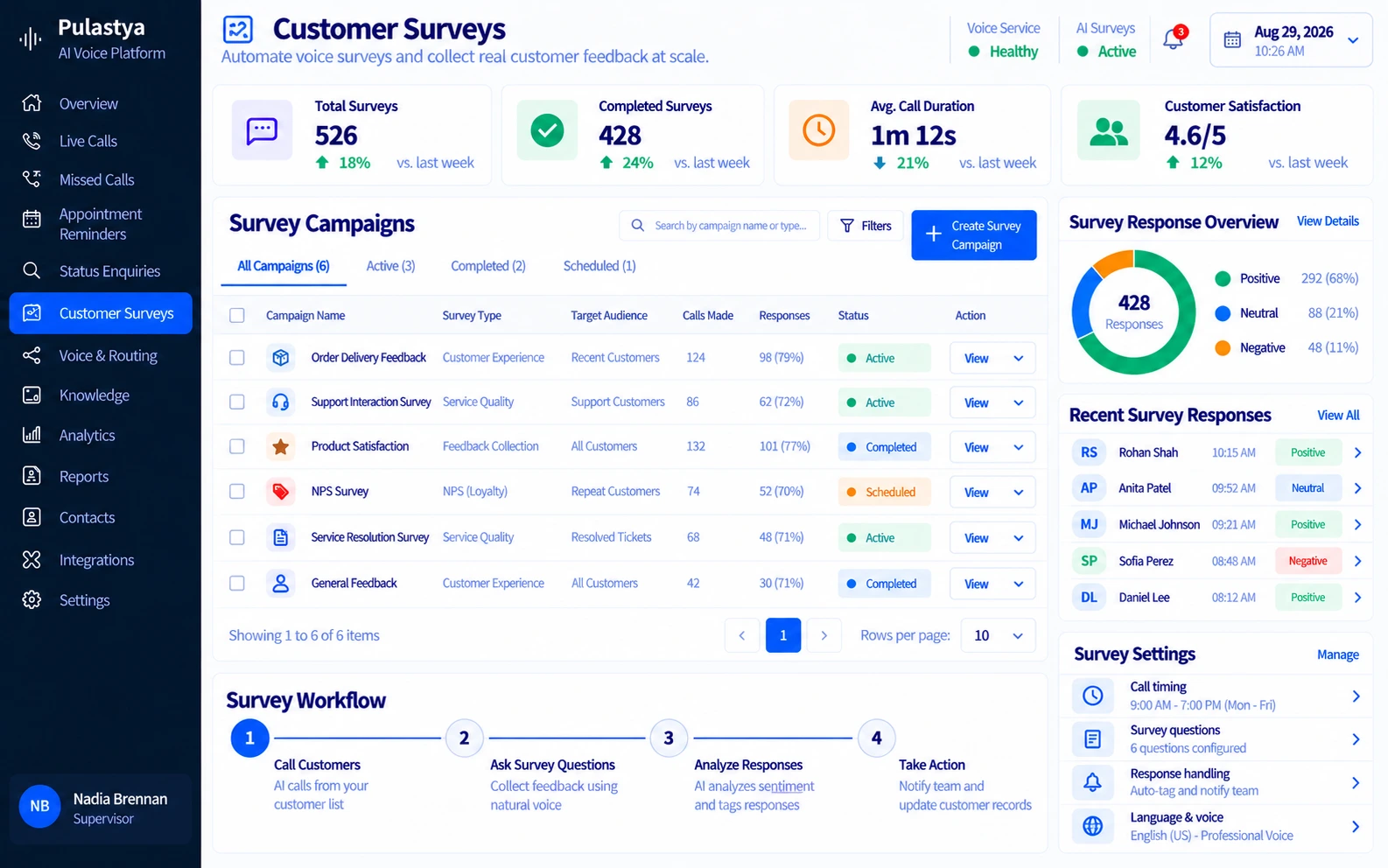Viewport: 1388px width, 868px height.
Task: Click the View Details link
Action: coord(1328,221)
